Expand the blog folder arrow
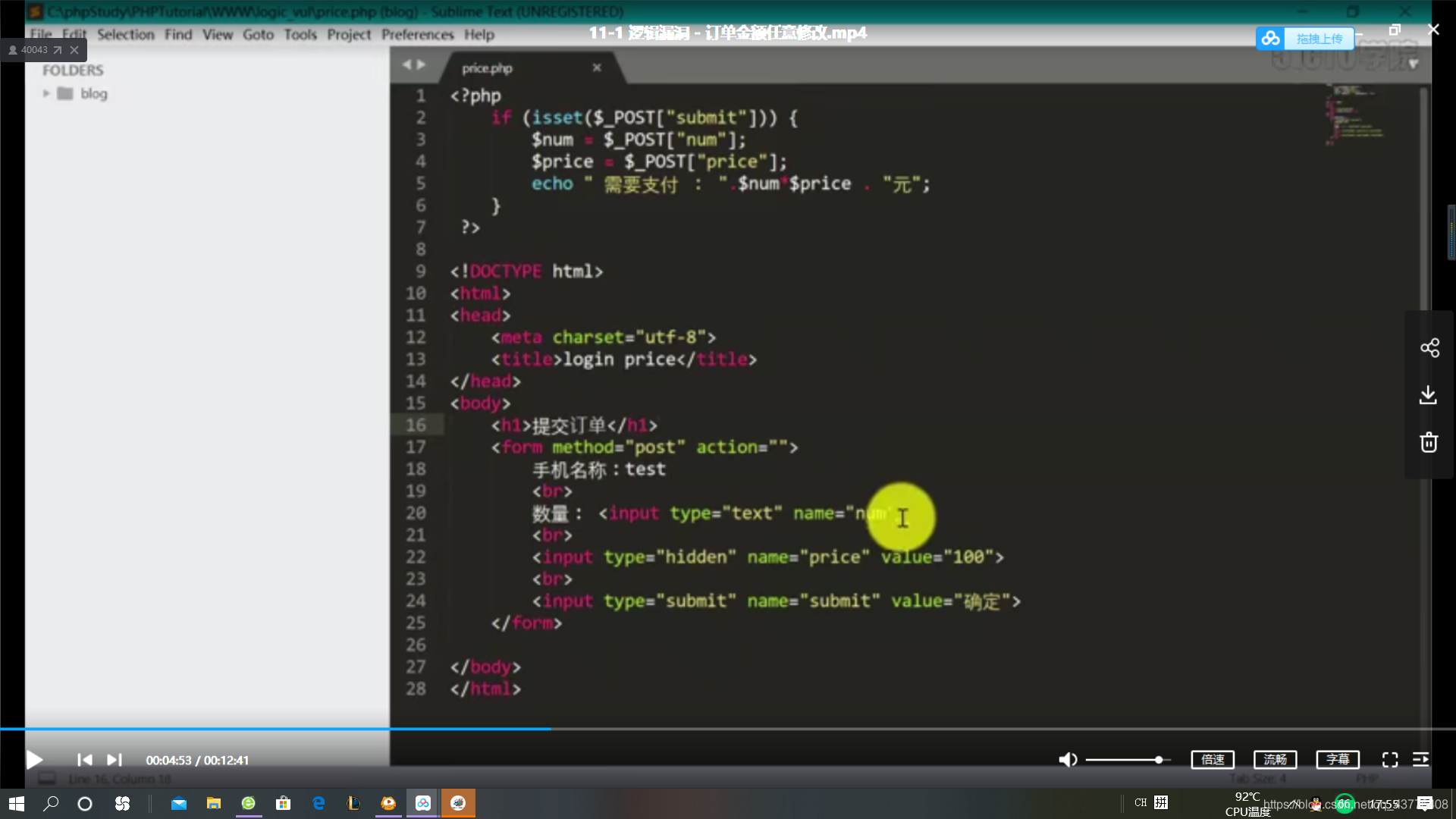1456x819 pixels. [x=46, y=93]
